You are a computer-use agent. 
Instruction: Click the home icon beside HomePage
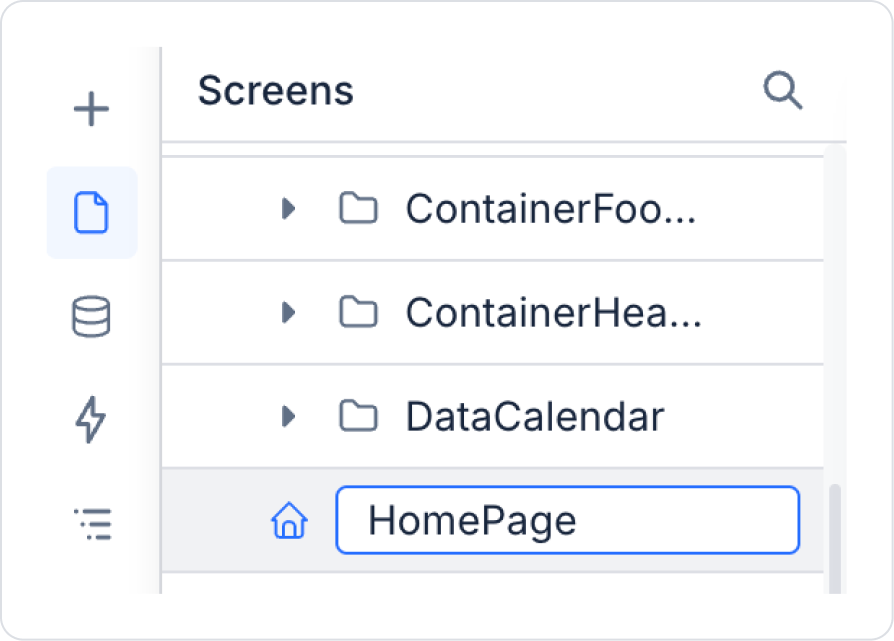point(289,521)
